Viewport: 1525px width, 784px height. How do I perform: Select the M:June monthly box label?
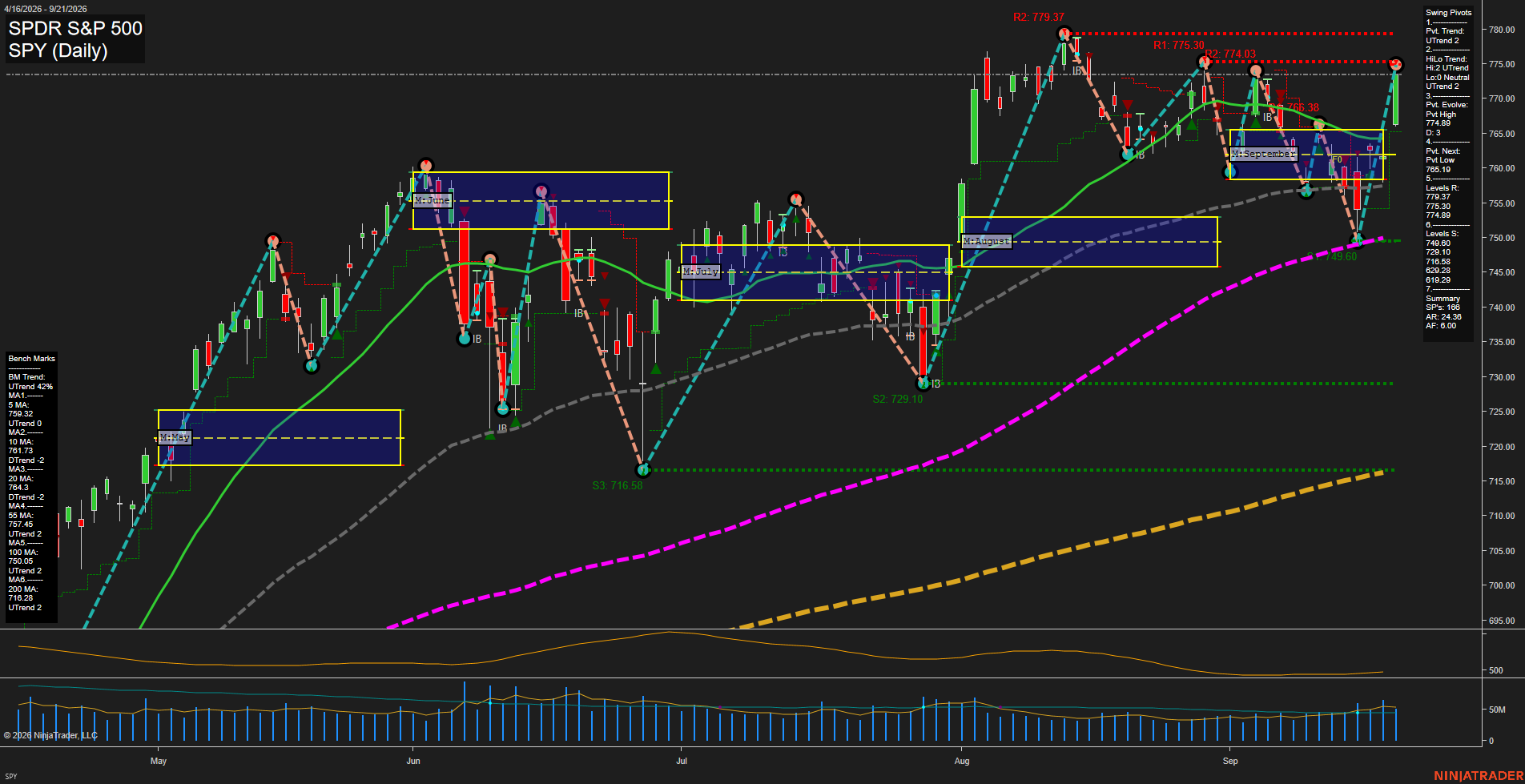(x=433, y=200)
